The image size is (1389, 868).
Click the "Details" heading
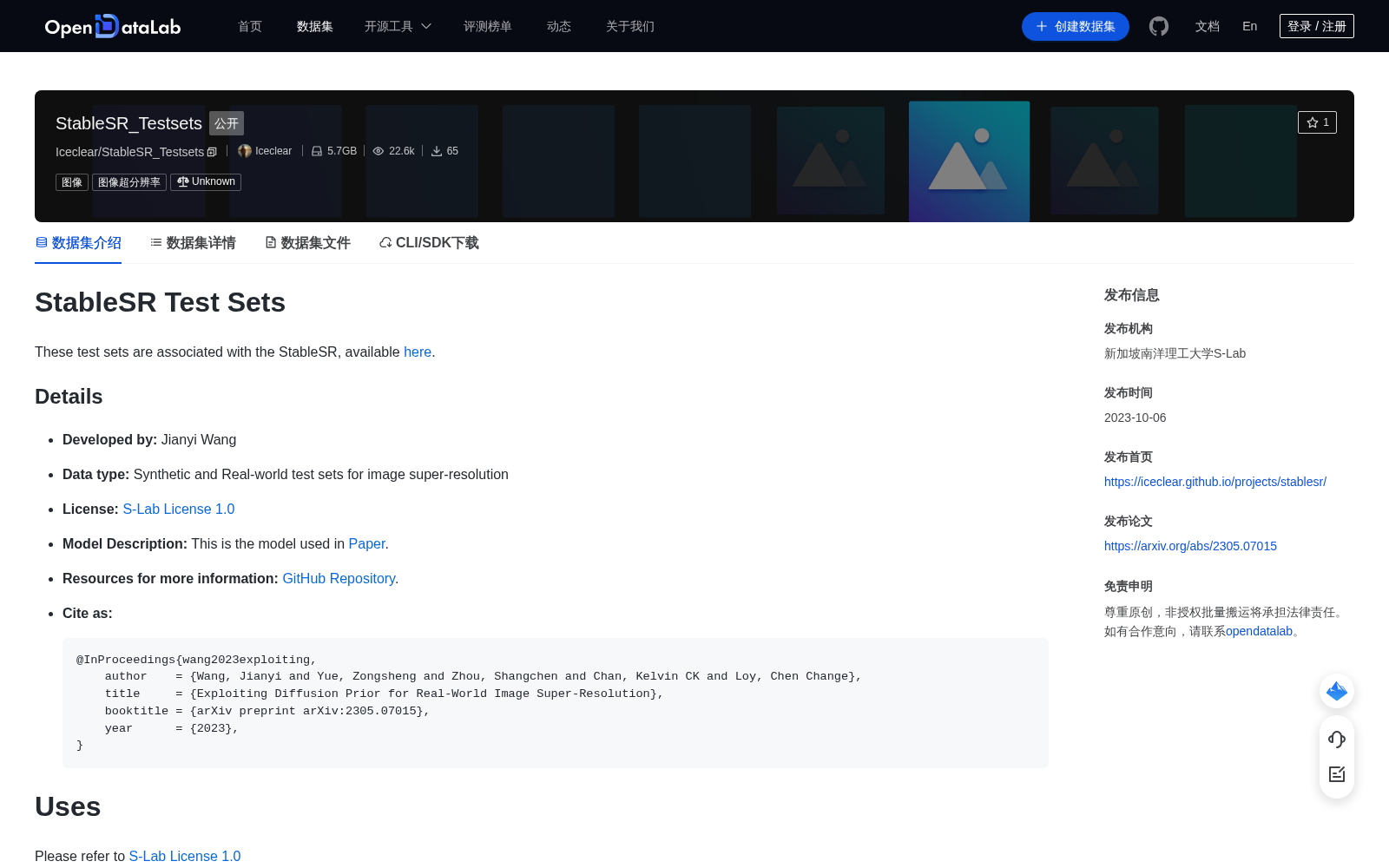pyautogui.click(x=69, y=397)
